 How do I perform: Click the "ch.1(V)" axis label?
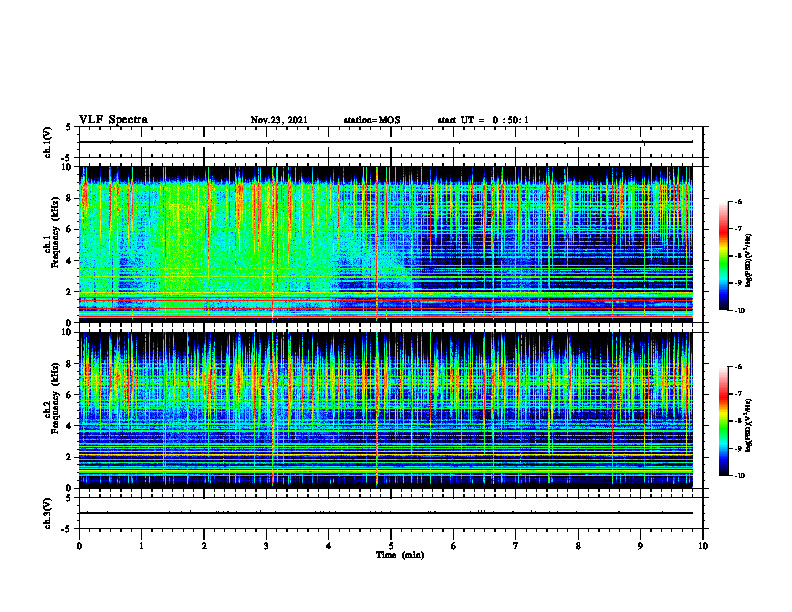[x=48, y=142]
